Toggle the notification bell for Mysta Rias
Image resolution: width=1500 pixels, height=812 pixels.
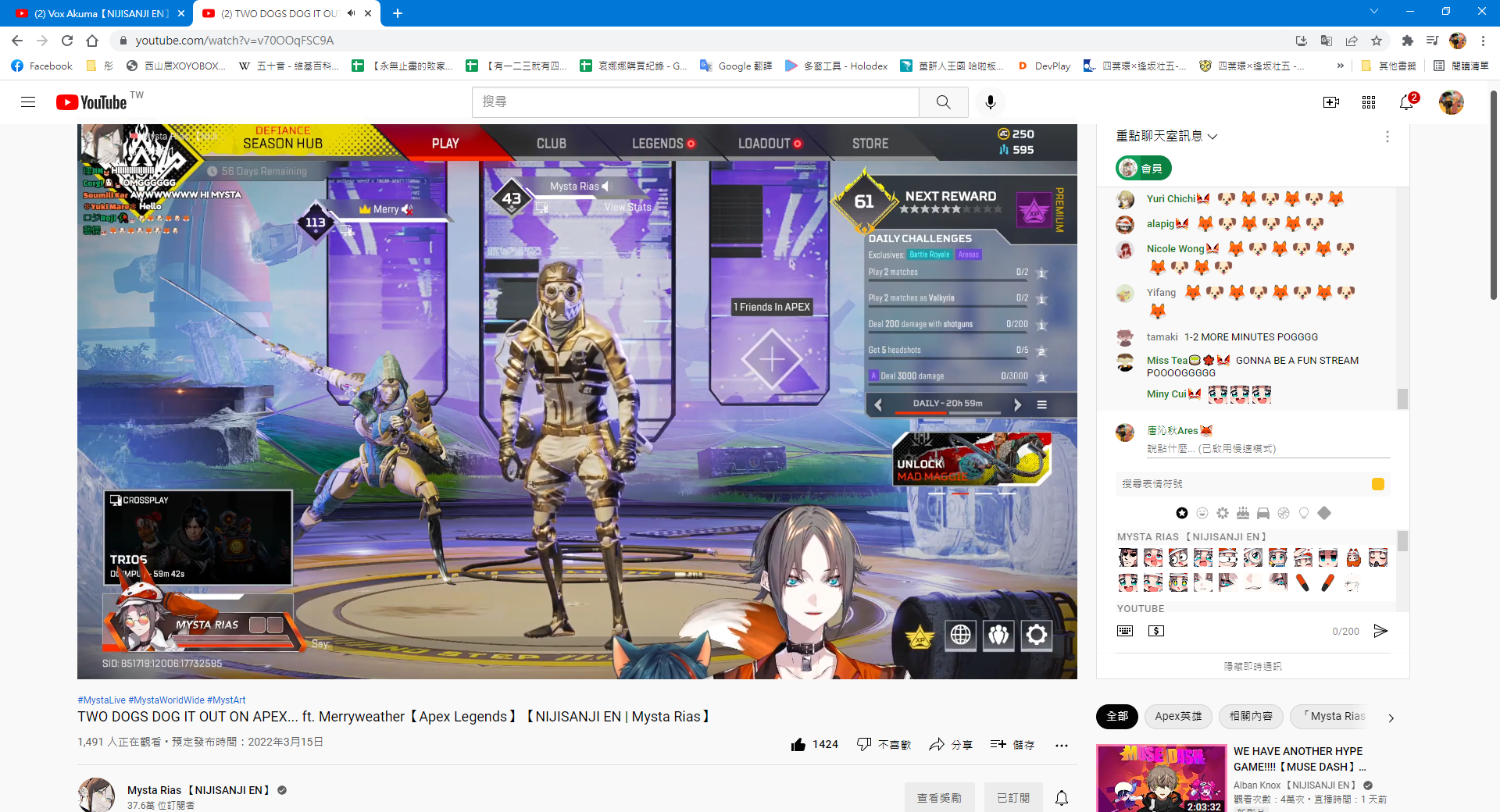[x=1062, y=798]
